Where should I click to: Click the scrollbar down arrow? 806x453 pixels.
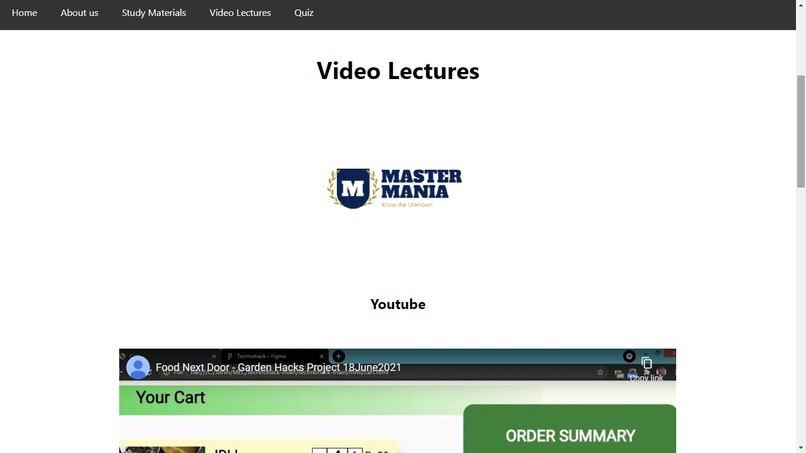tap(801, 448)
